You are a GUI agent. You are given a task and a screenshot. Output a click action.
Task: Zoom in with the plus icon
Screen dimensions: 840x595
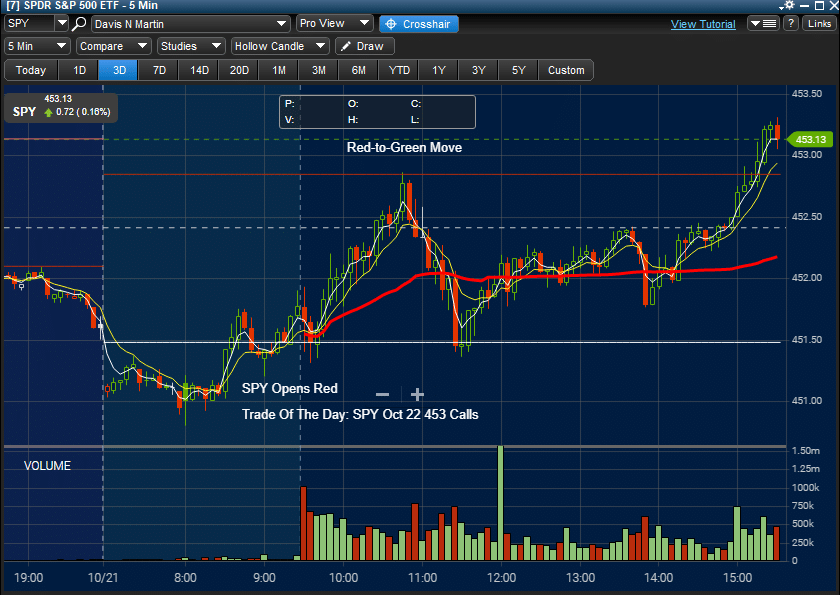click(417, 395)
